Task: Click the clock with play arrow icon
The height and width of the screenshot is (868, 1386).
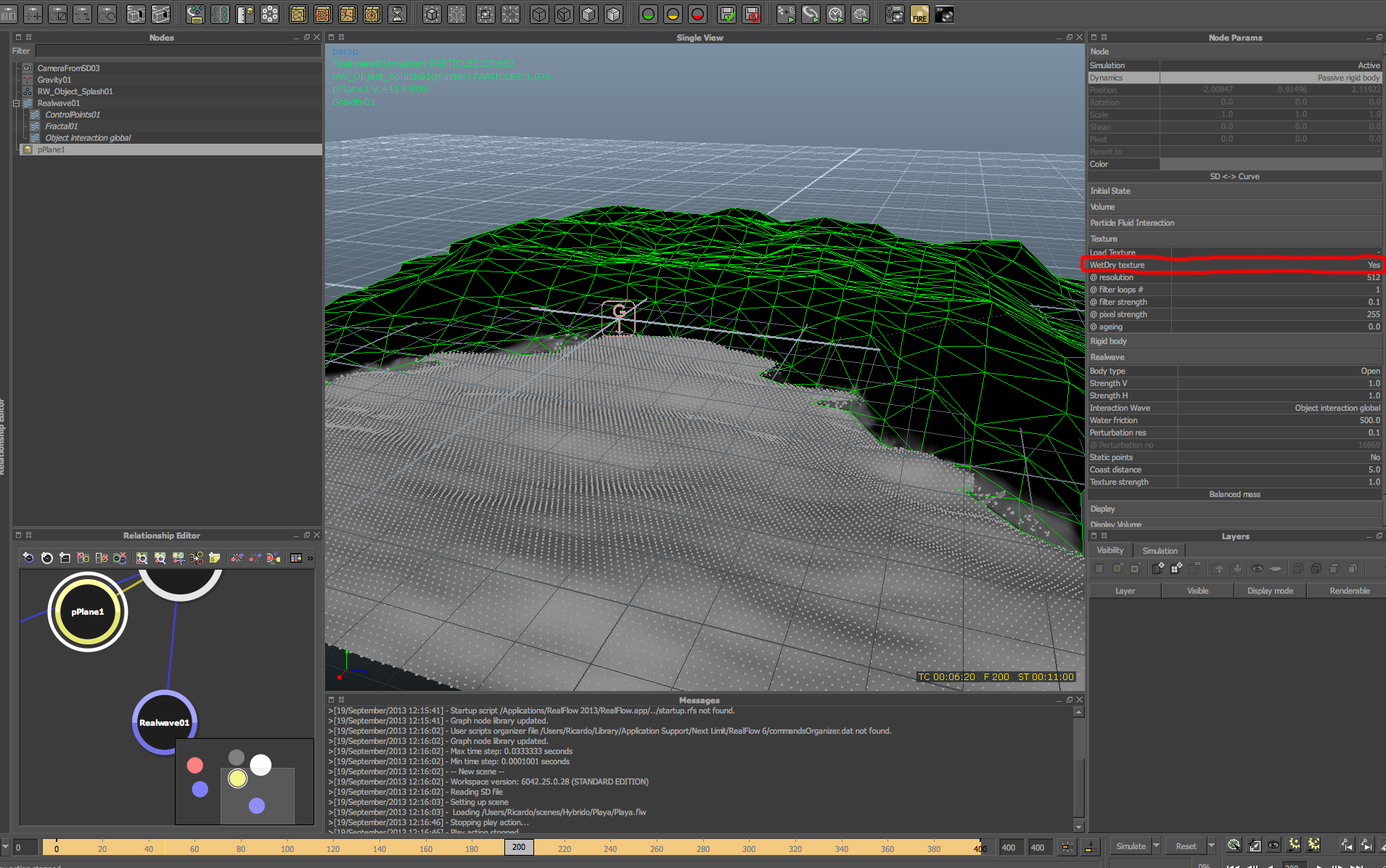Action: [835, 15]
